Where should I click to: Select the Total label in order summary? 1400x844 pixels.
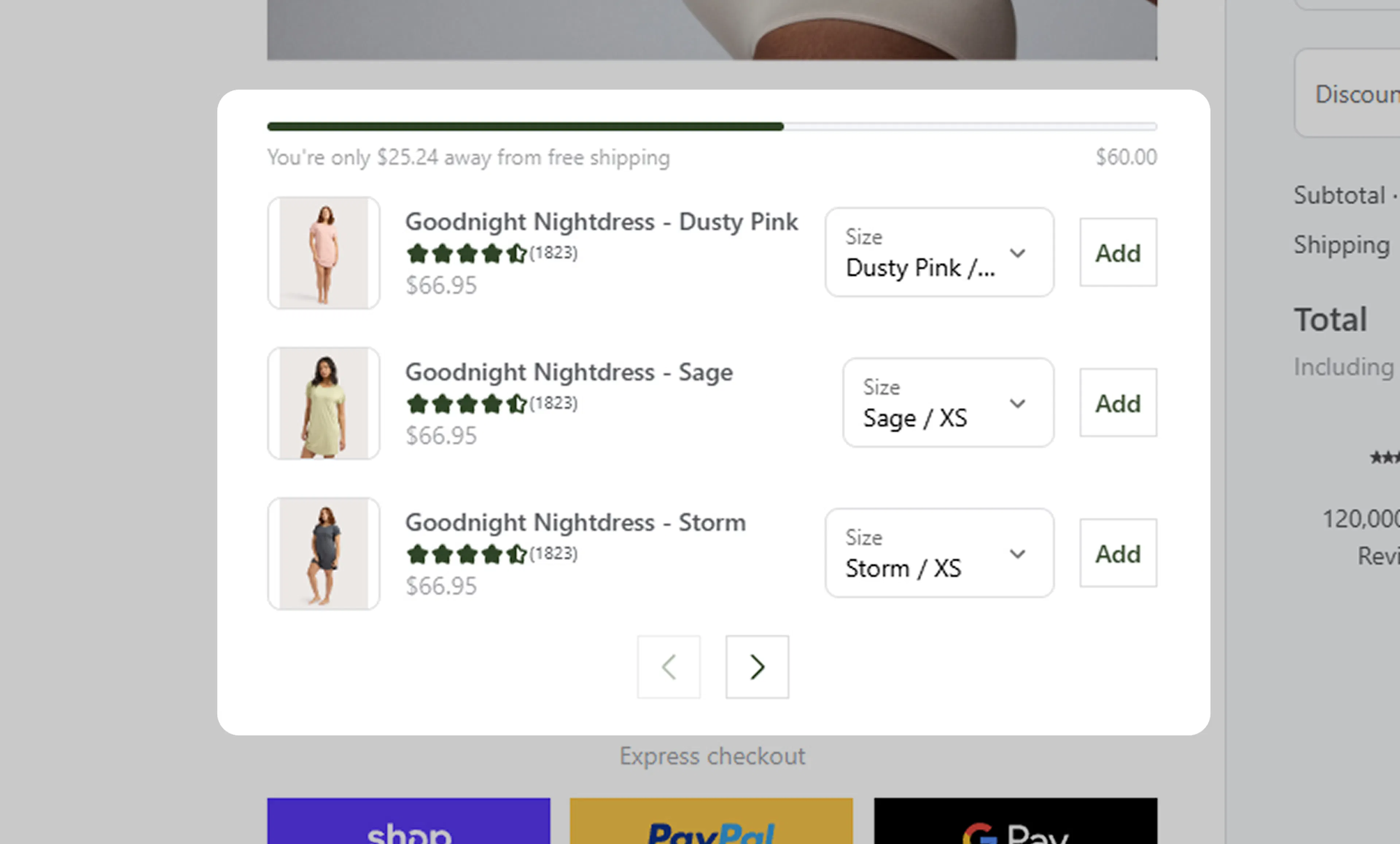(1331, 319)
